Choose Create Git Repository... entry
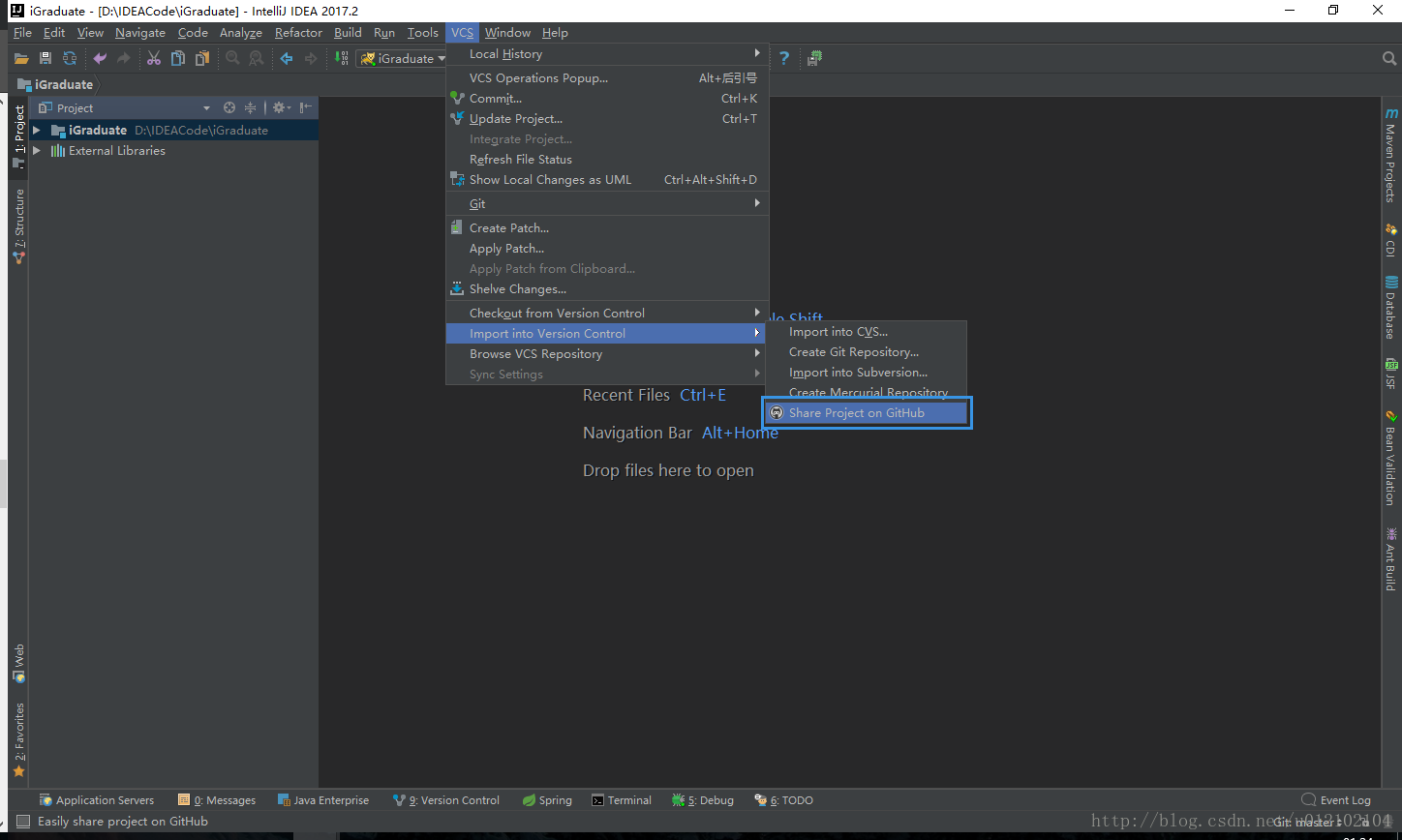The width and height of the screenshot is (1402, 840). (x=867, y=351)
